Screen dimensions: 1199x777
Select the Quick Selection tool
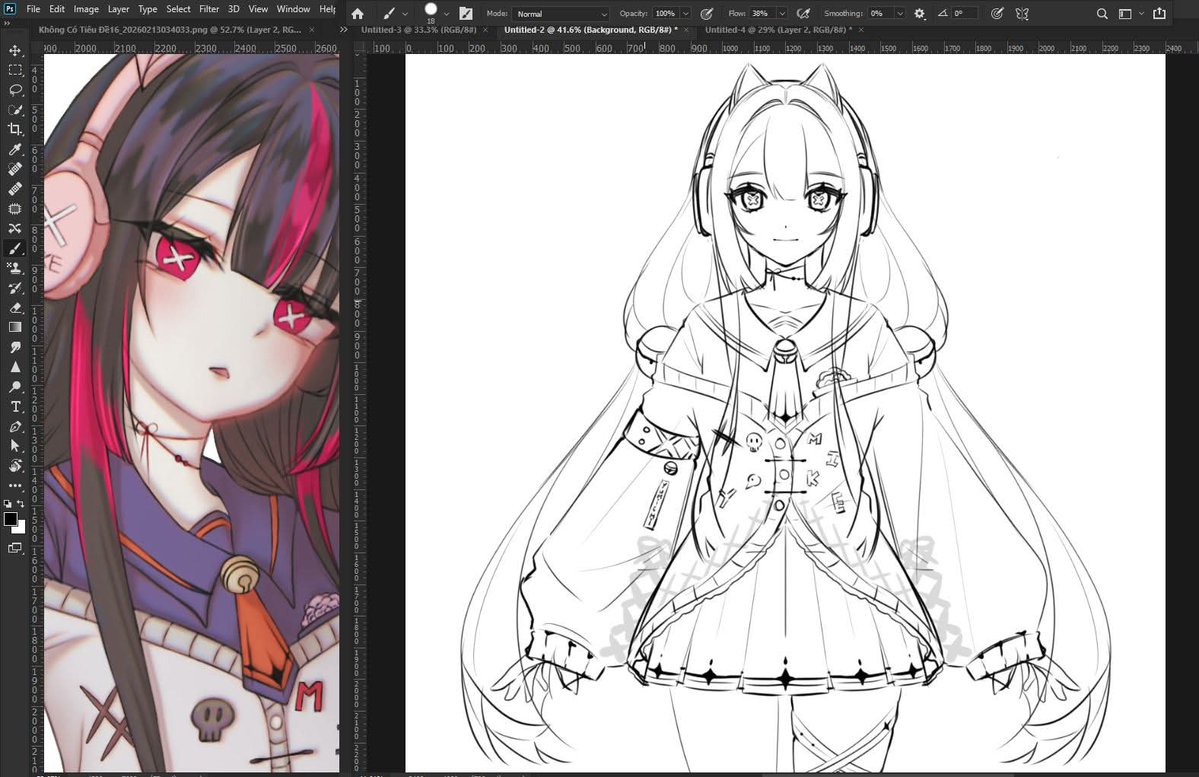pyautogui.click(x=15, y=109)
